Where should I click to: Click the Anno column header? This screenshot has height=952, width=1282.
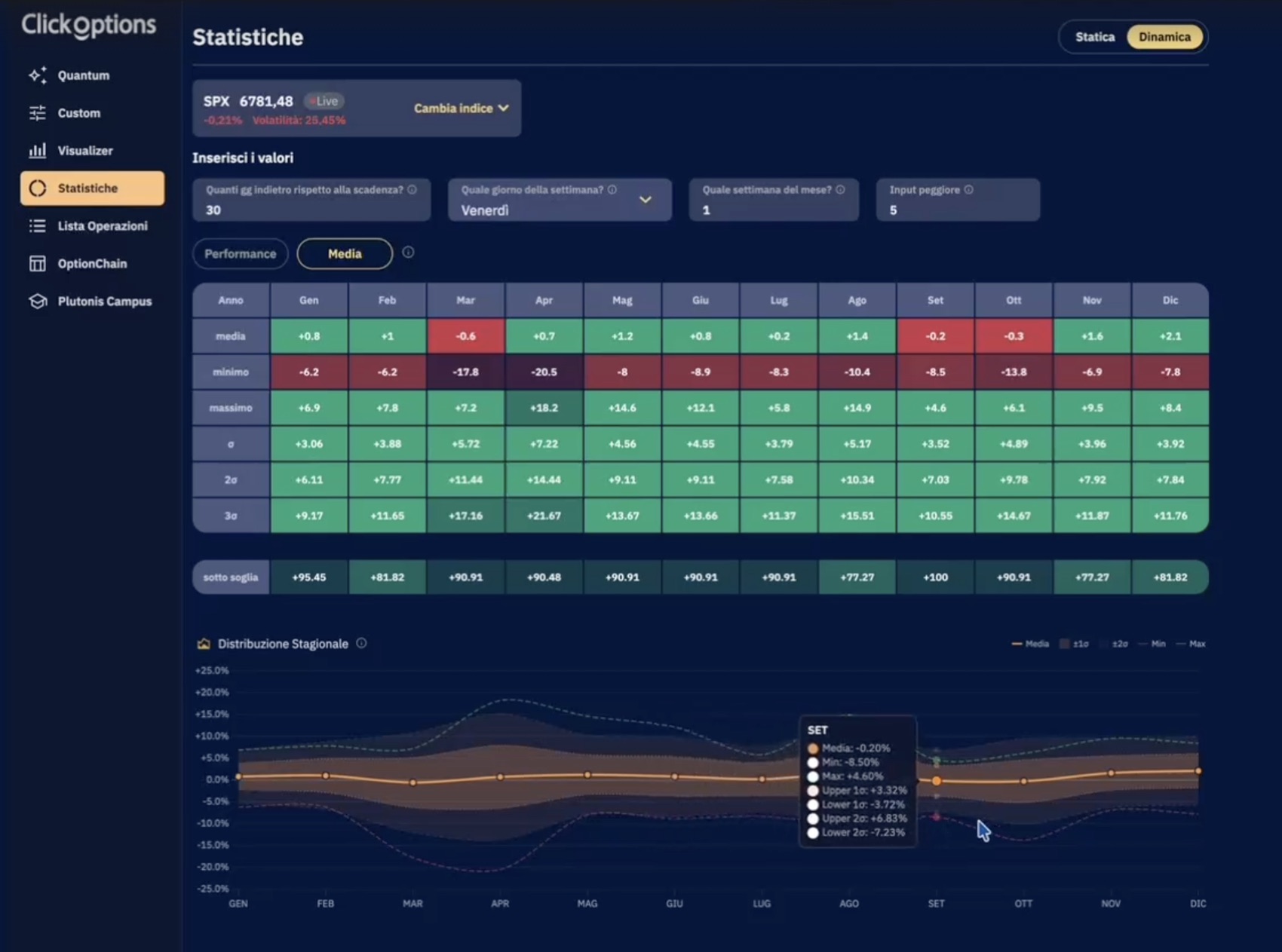pos(231,300)
